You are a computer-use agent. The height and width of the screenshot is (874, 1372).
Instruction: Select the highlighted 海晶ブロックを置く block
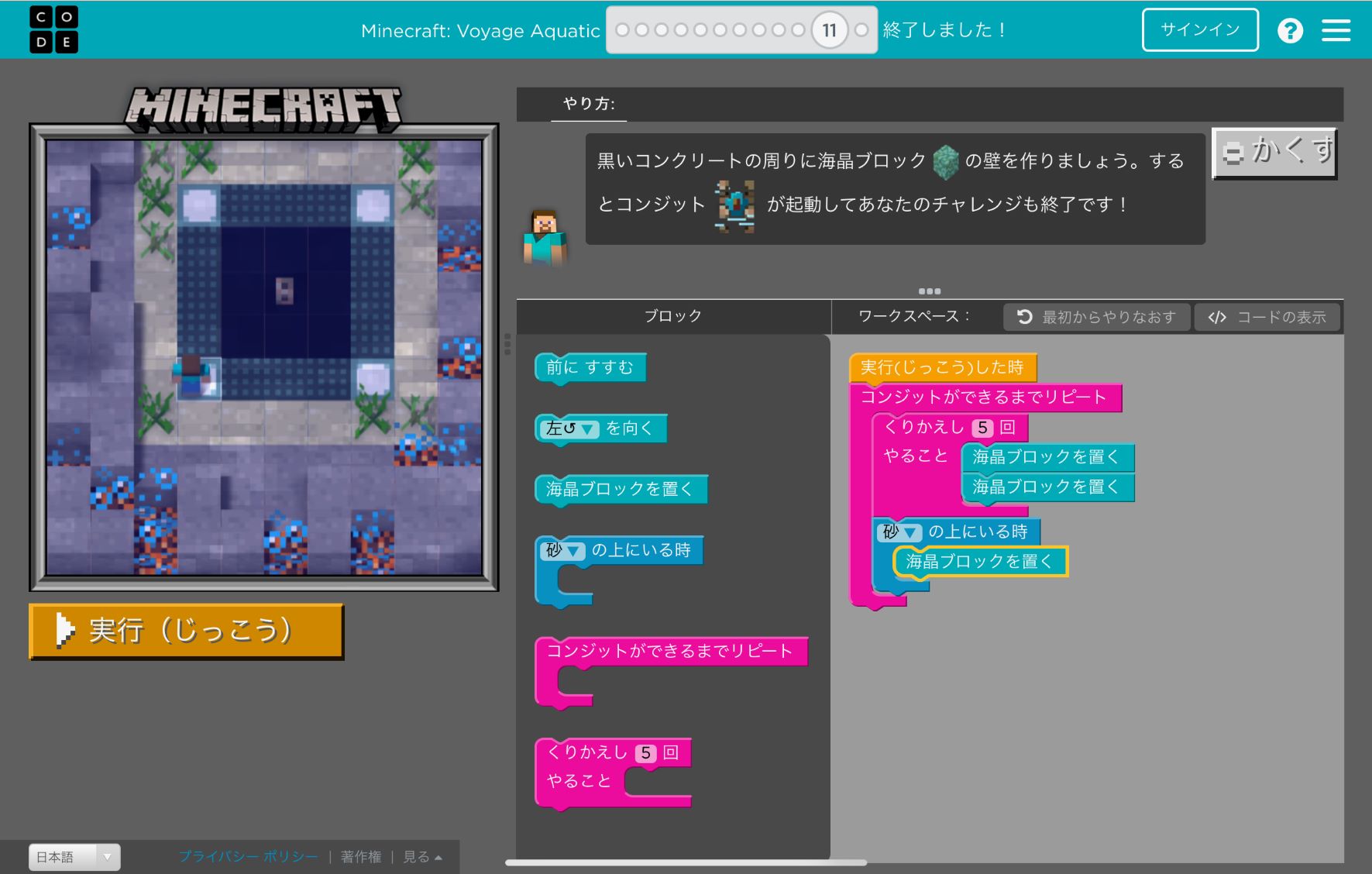tap(981, 562)
